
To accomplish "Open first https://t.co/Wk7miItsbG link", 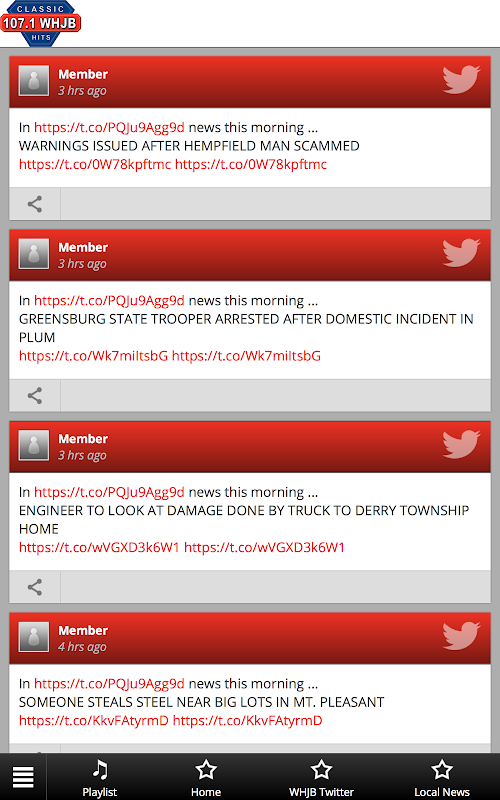I will coord(93,356).
